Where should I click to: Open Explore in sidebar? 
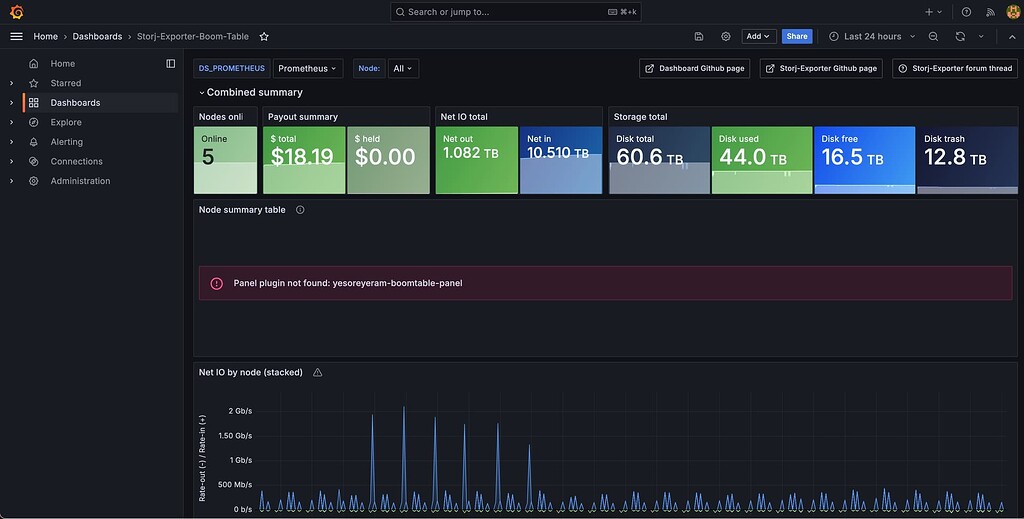[x=66, y=122]
